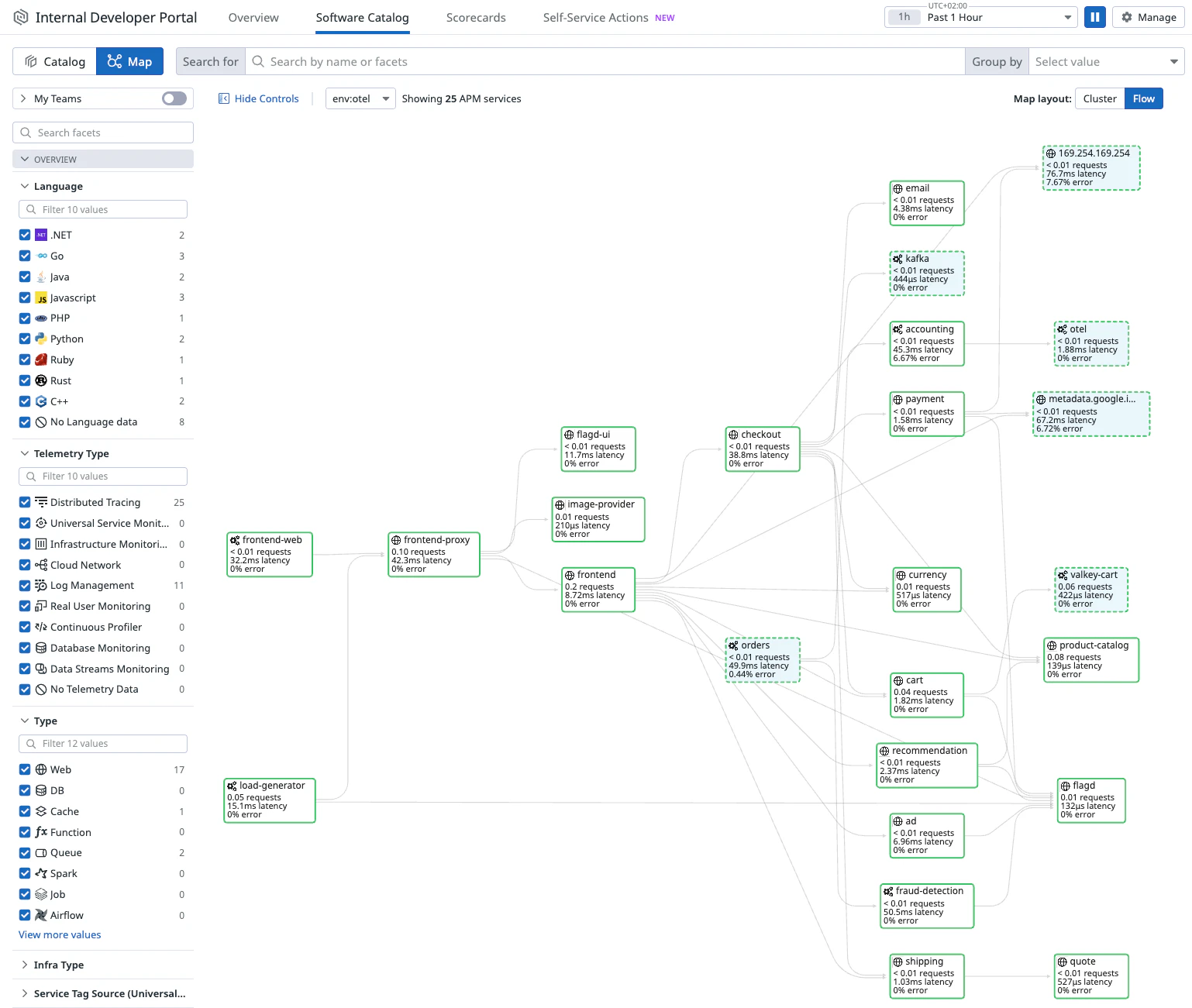Click the Spark type icon
The height and width of the screenshot is (1008, 1192).
[42, 873]
